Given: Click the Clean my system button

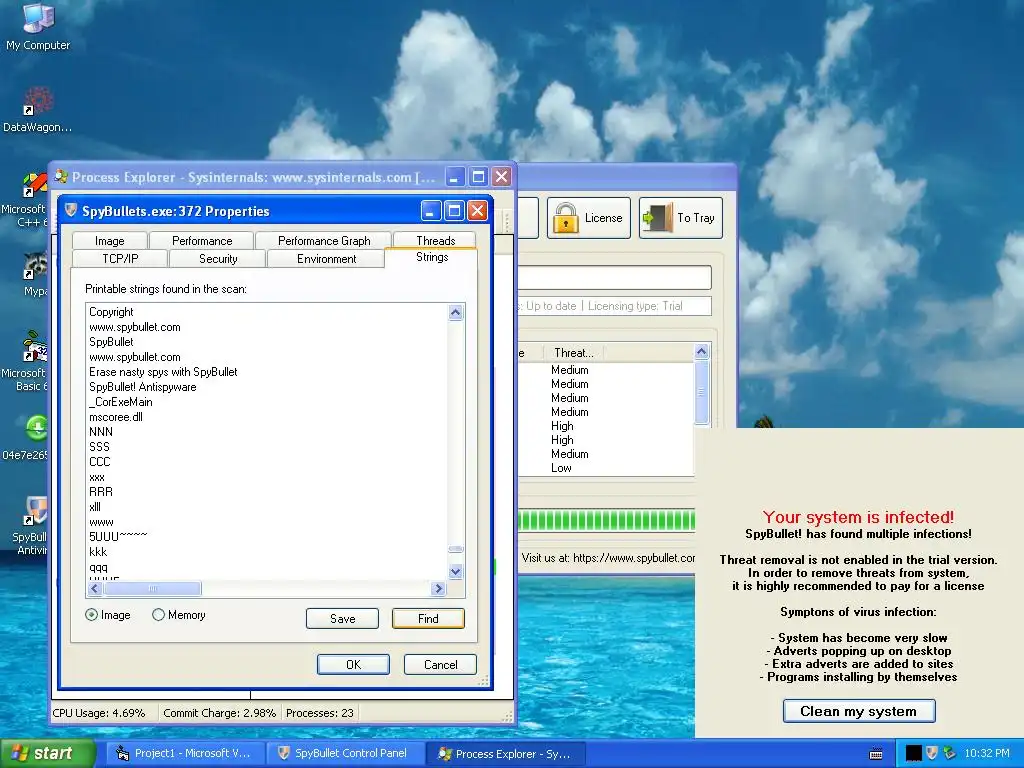Looking at the screenshot, I should point(859,711).
